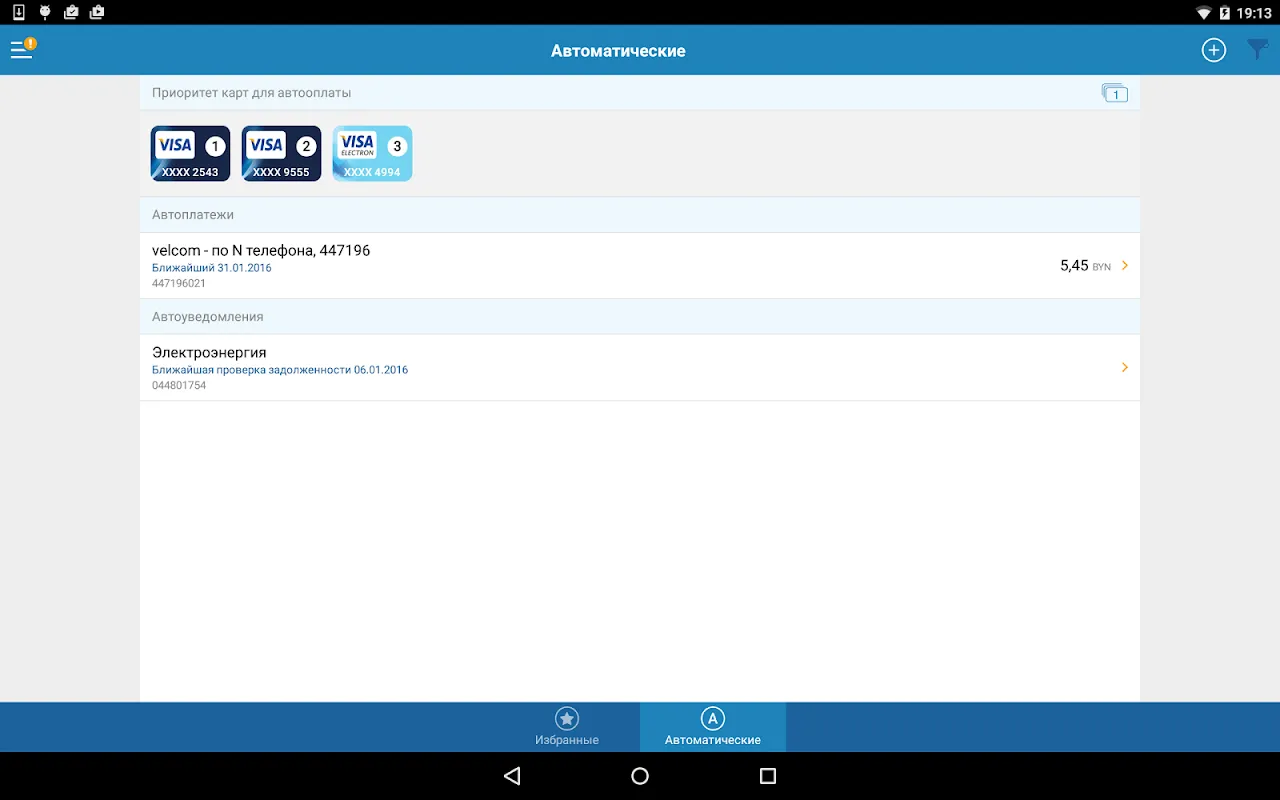The height and width of the screenshot is (800, 1280).
Task: Click Приоритет карт для автооплаты header
Action: click(x=251, y=93)
